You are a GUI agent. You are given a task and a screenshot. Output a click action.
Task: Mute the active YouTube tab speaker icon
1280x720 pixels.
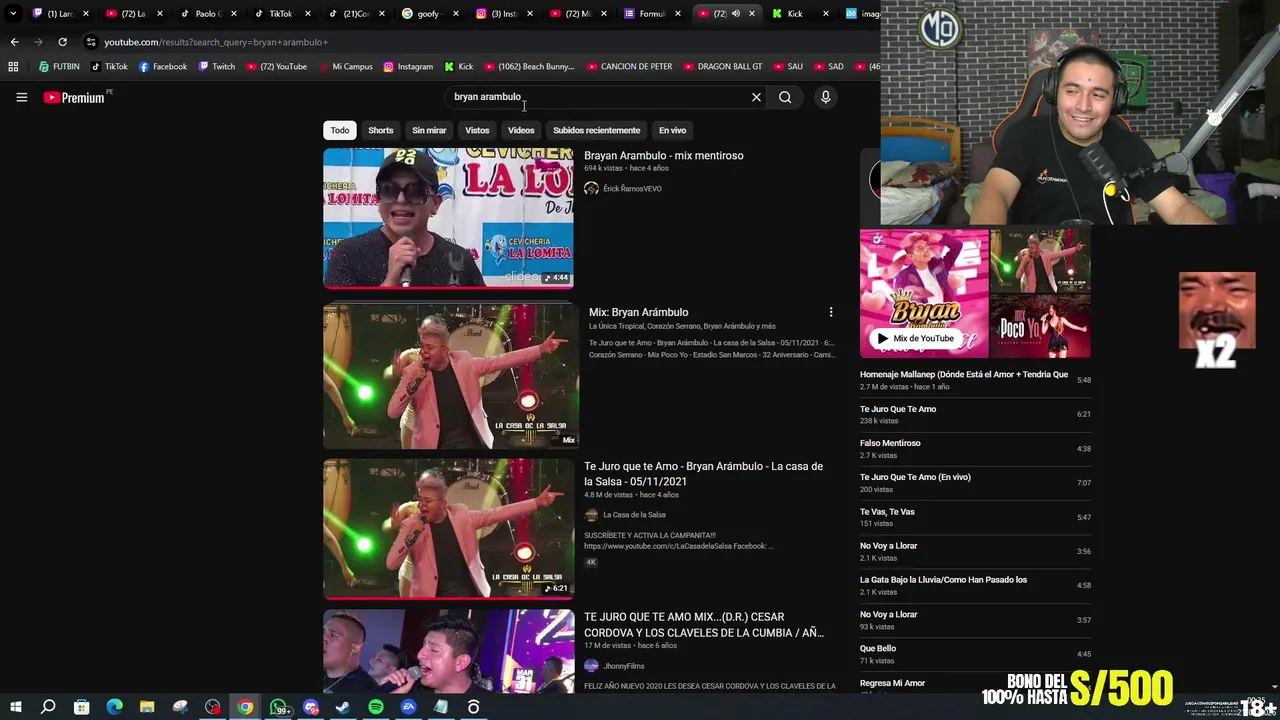tap(735, 14)
